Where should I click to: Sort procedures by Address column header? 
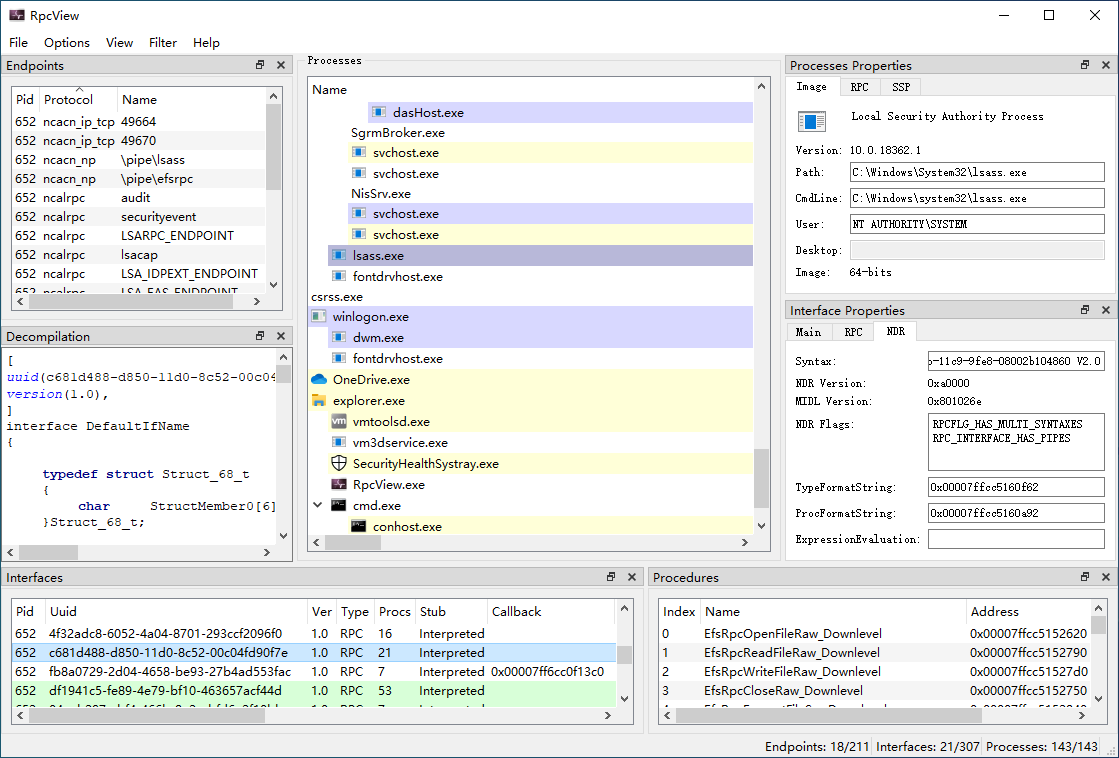click(x=1028, y=611)
